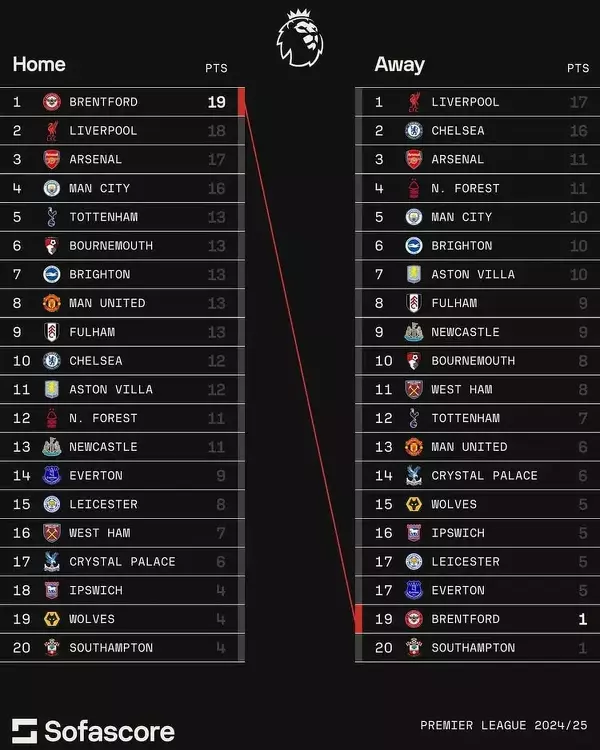
Task: Click the Premier League 2024/25 label
Action: tap(504, 725)
